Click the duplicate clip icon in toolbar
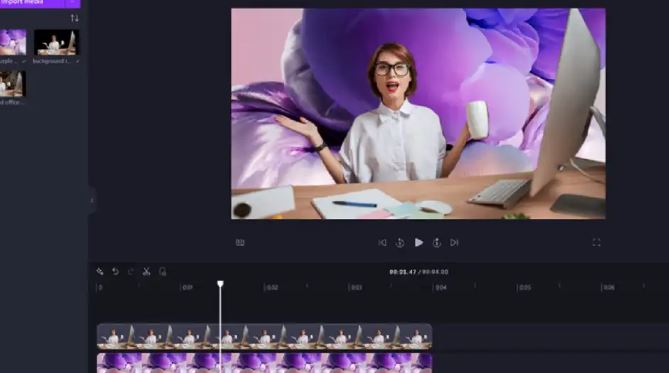The image size is (669, 373). pos(162,271)
